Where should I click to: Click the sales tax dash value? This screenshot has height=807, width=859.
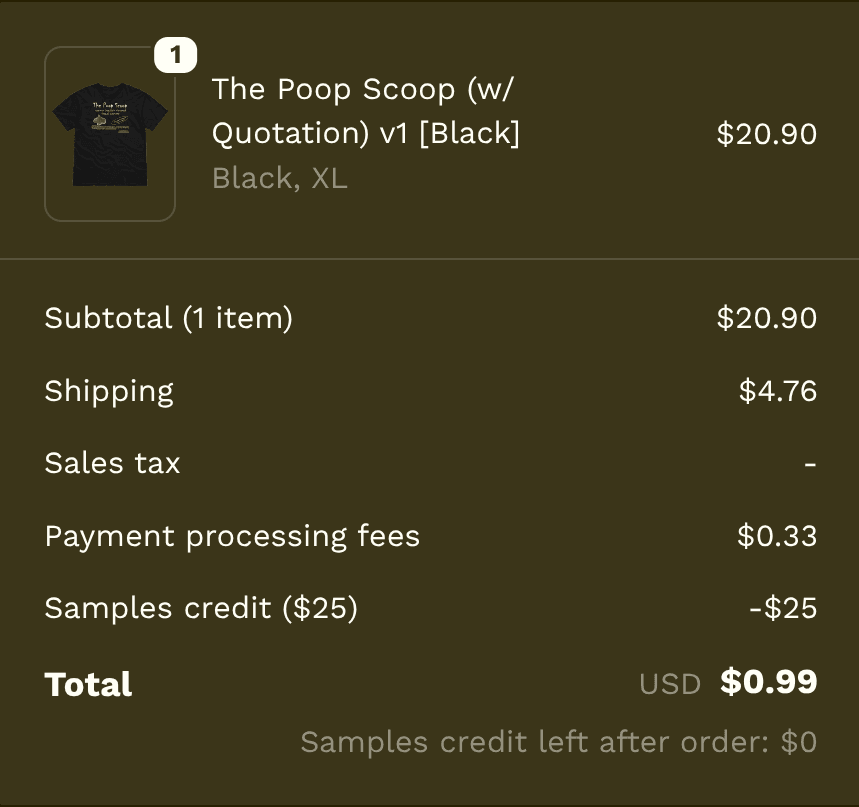810,464
